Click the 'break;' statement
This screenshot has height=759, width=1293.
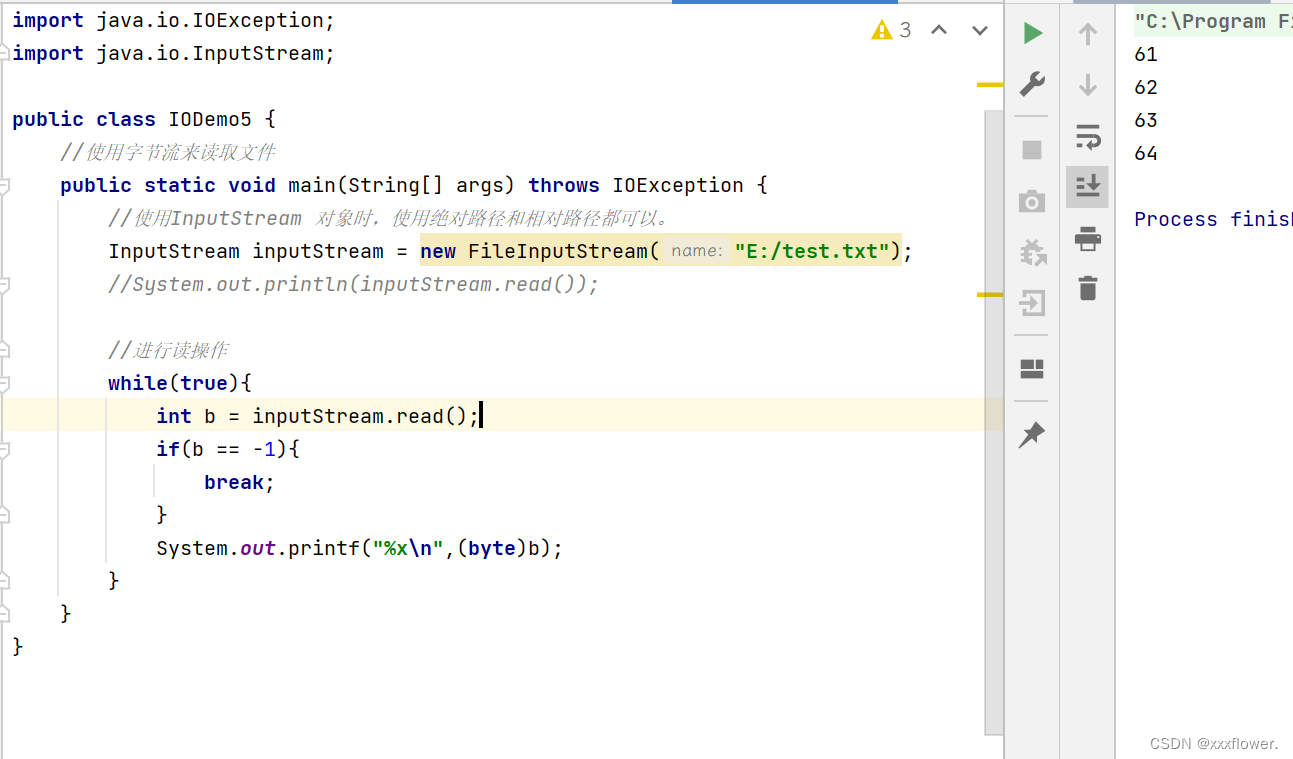pyautogui.click(x=239, y=482)
